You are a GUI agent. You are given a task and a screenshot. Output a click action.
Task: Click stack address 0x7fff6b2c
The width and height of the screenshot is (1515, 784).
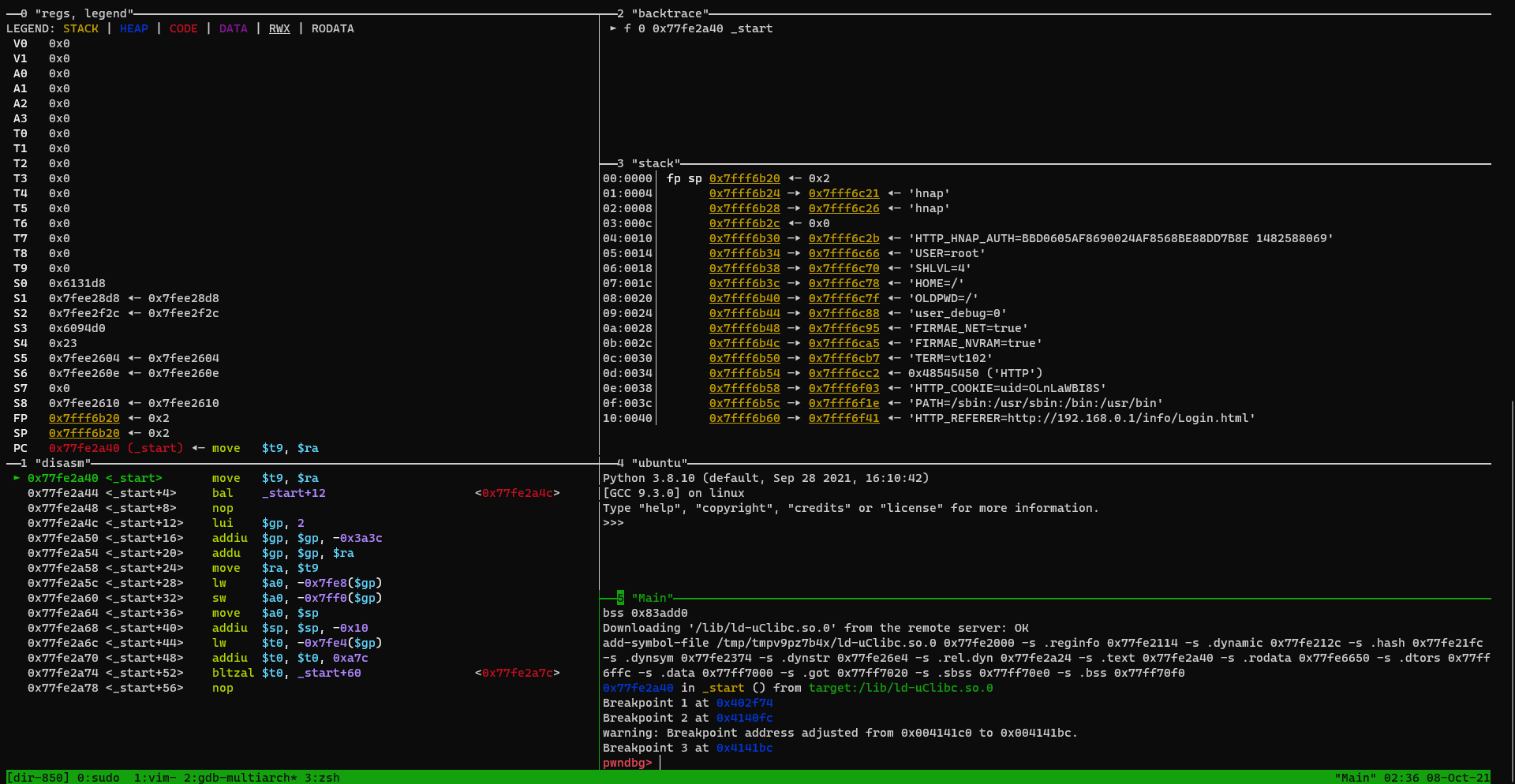(x=744, y=223)
